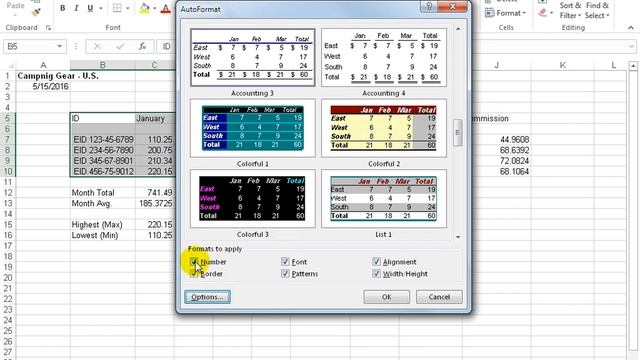Select column B header

[102, 65]
